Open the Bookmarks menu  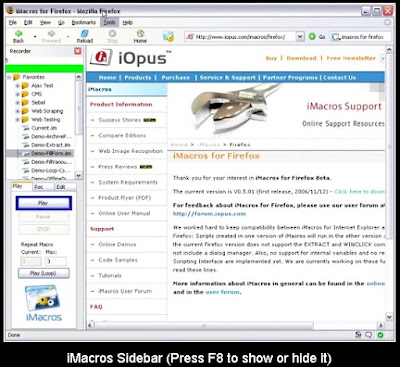click(84, 22)
